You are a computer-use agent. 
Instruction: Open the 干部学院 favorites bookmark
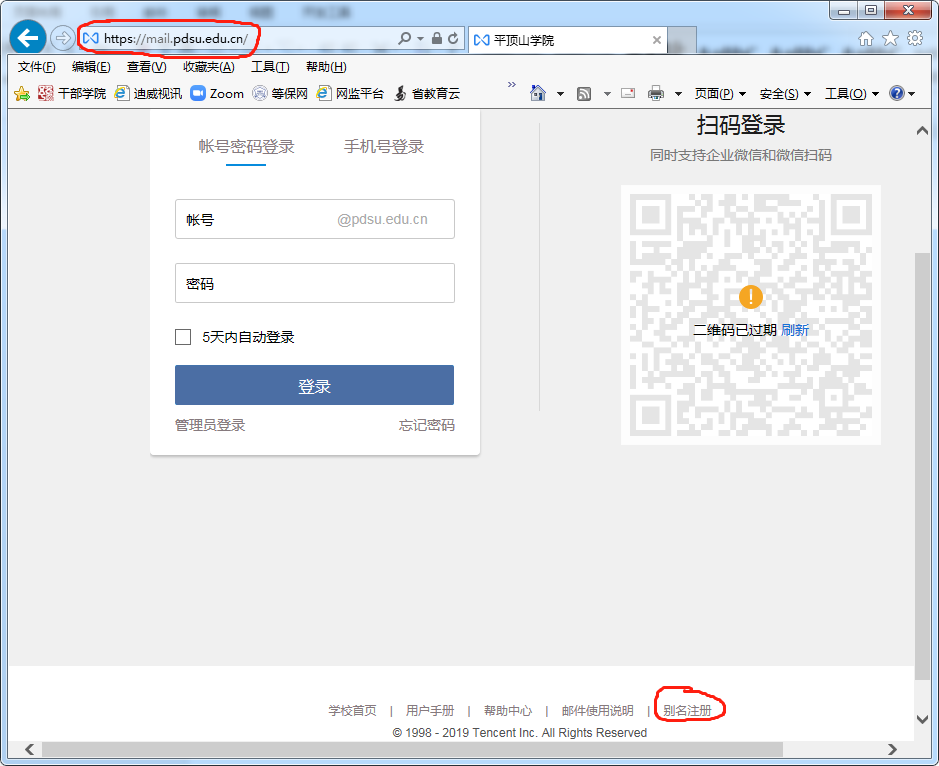point(72,93)
